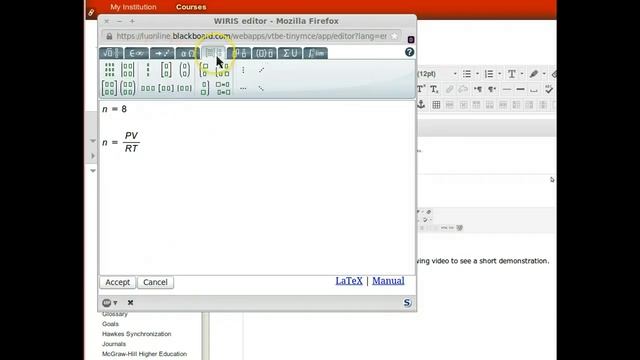Click the Firefox URL address bar
The height and width of the screenshot is (360, 640).
[x=251, y=36]
